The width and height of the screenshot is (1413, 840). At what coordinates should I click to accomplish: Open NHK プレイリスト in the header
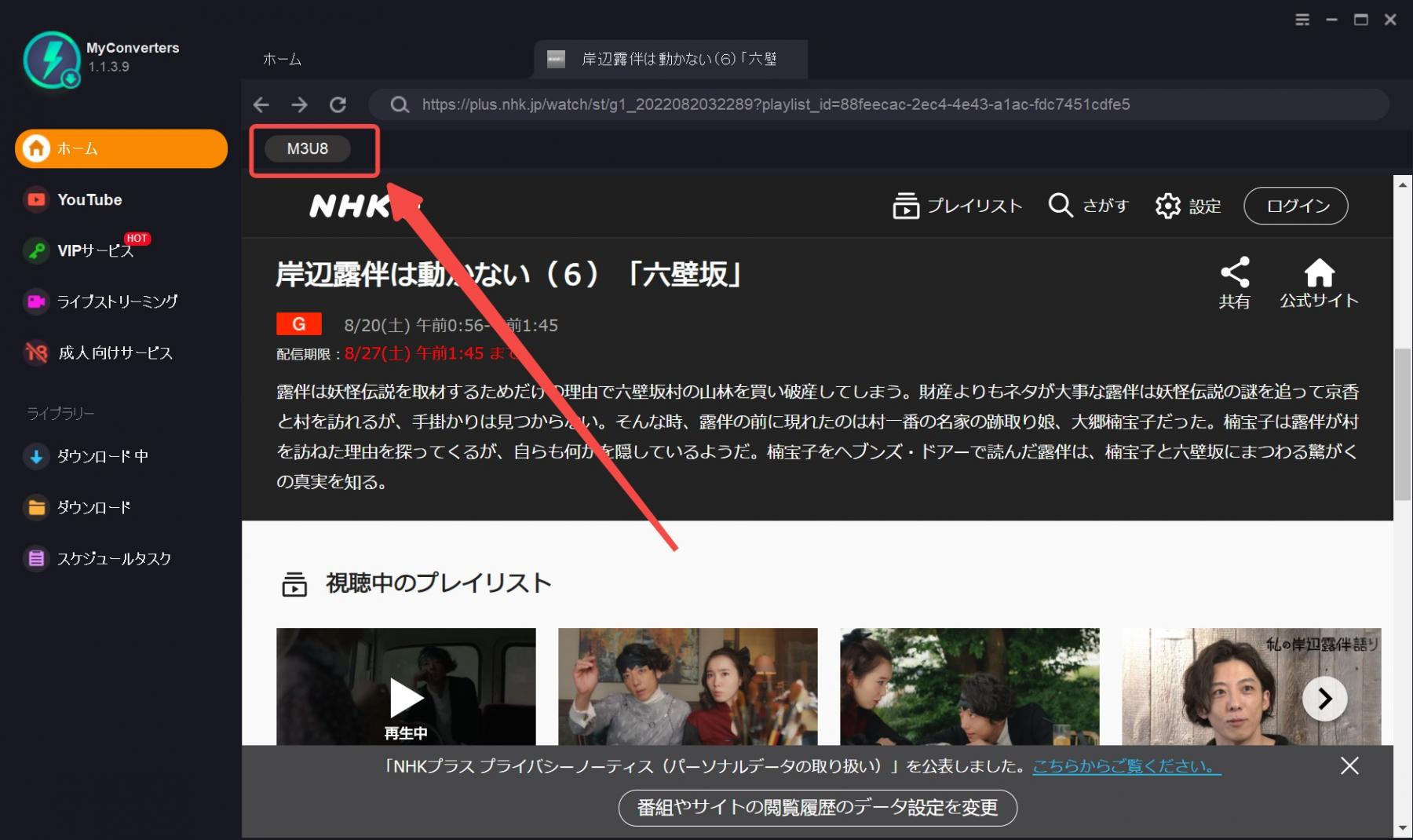pyautogui.click(x=958, y=206)
